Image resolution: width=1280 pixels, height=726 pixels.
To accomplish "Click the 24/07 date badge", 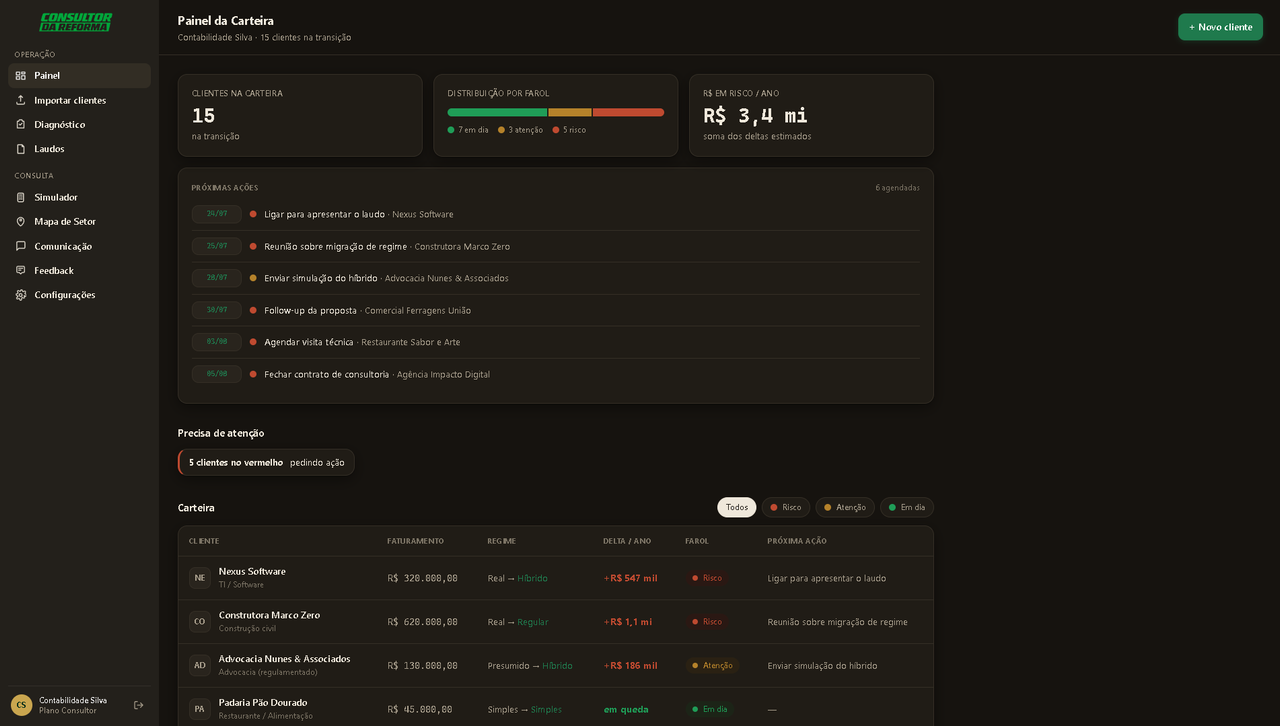I will click(217, 214).
